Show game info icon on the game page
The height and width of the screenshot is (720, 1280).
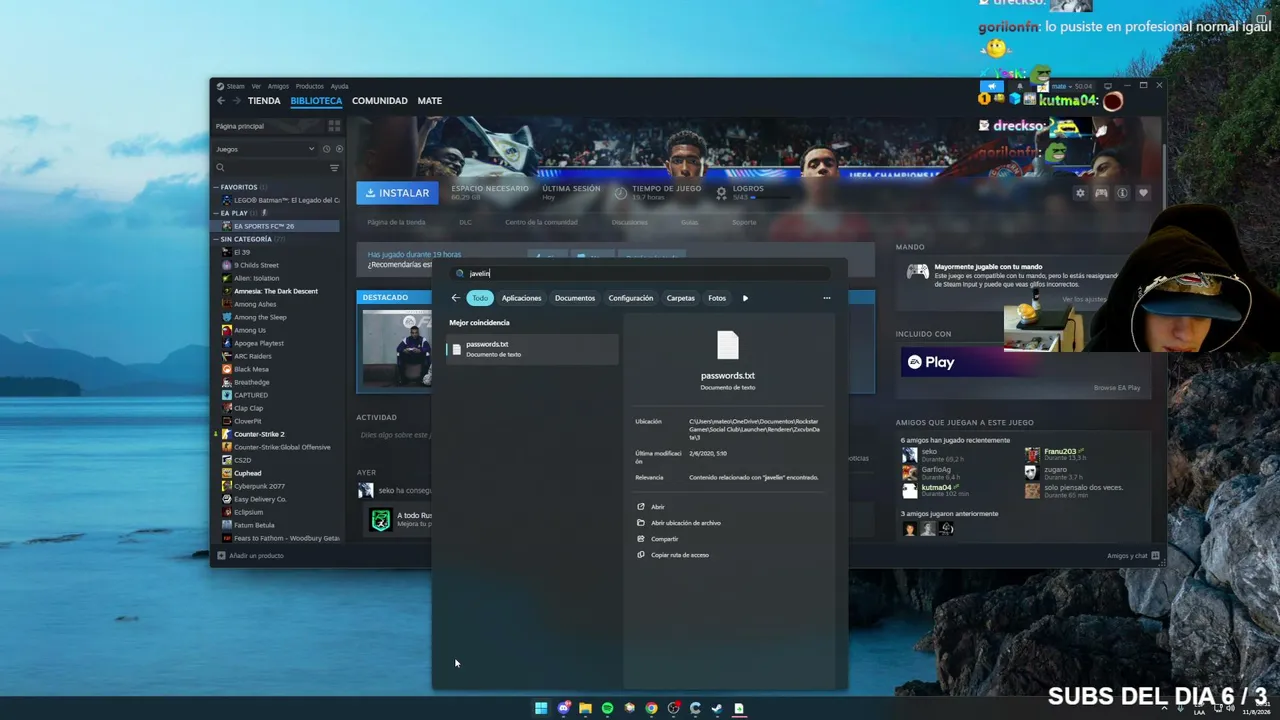pyautogui.click(x=1122, y=193)
